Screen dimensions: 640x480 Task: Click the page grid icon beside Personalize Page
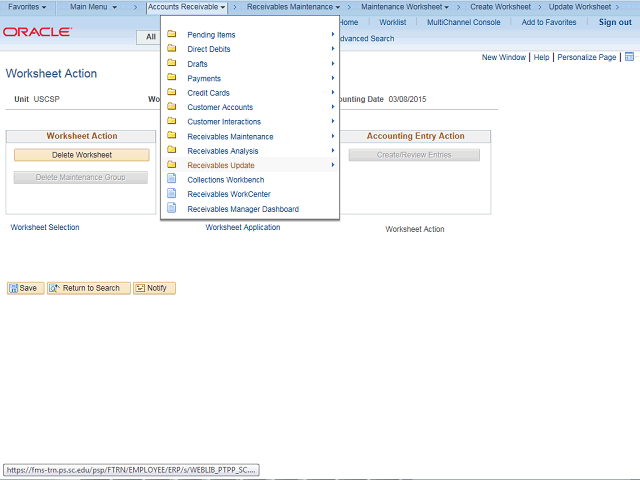click(629, 57)
